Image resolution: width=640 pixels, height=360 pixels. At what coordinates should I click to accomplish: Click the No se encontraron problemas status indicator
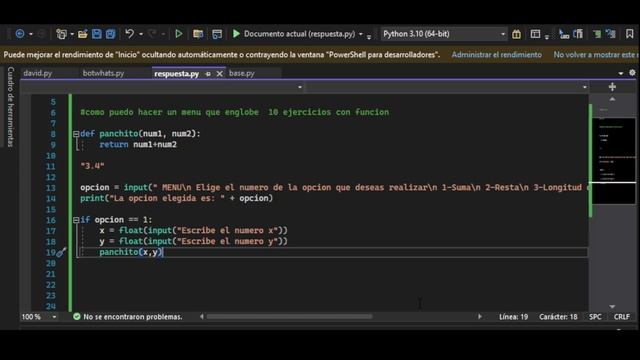coord(127,317)
